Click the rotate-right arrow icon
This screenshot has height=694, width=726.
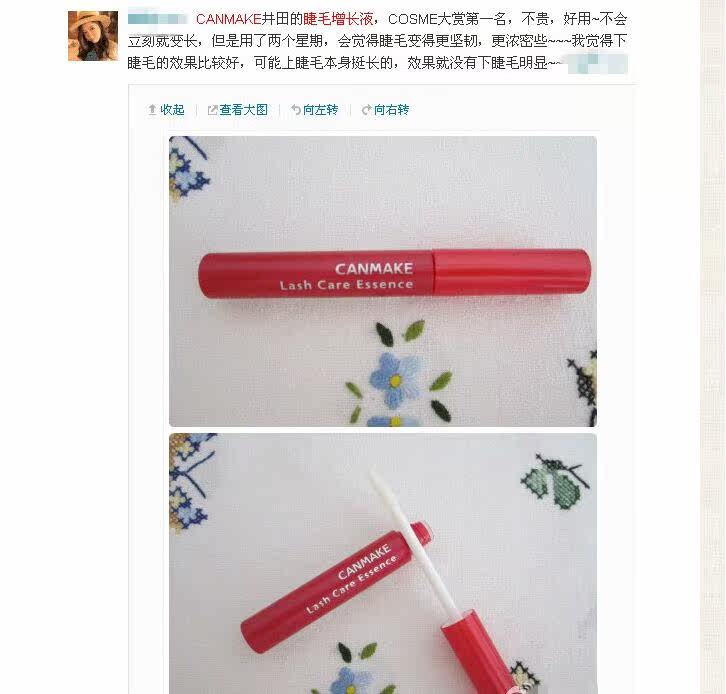[367, 110]
